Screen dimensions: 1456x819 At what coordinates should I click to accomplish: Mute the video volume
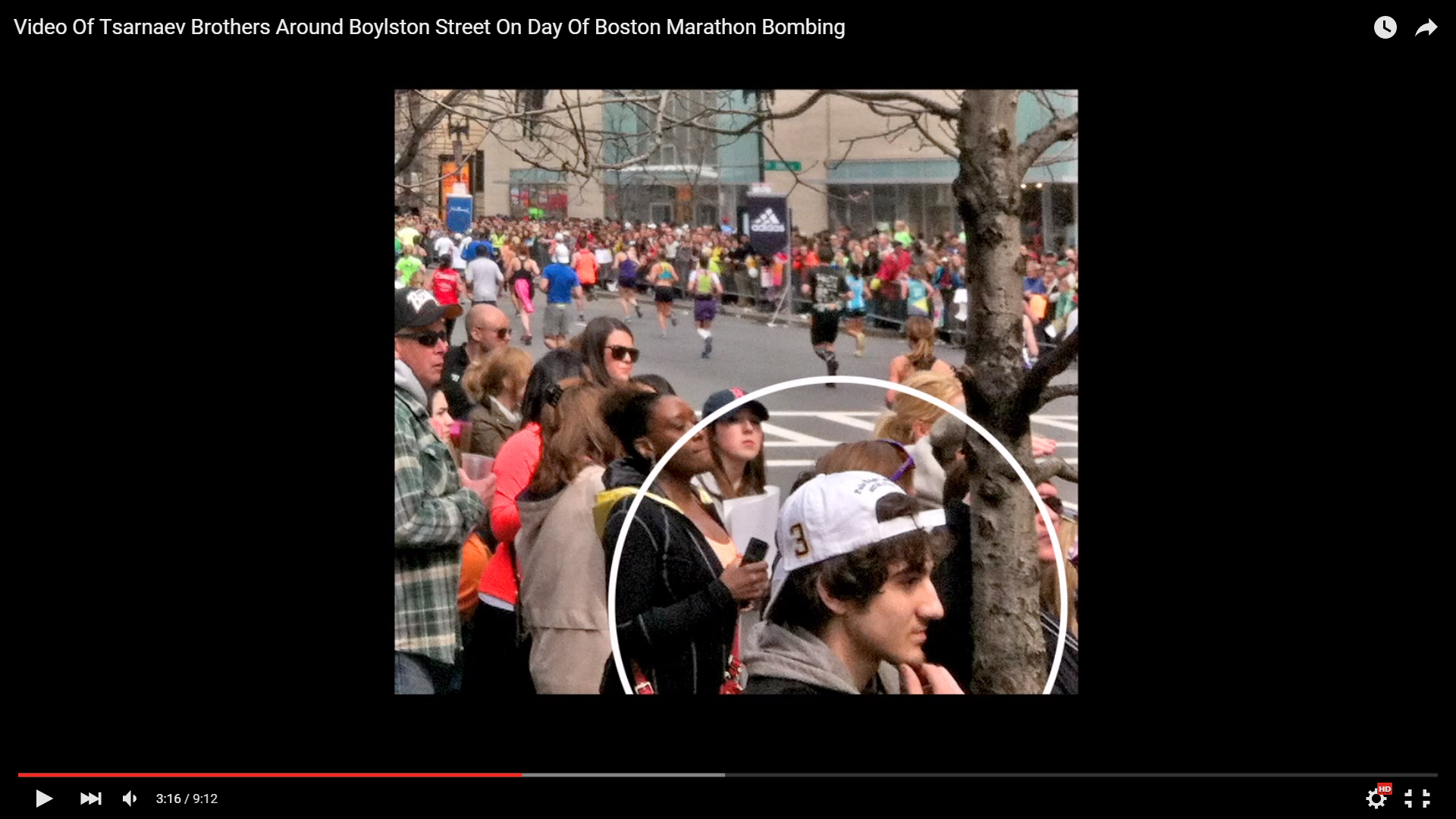[130, 799]
